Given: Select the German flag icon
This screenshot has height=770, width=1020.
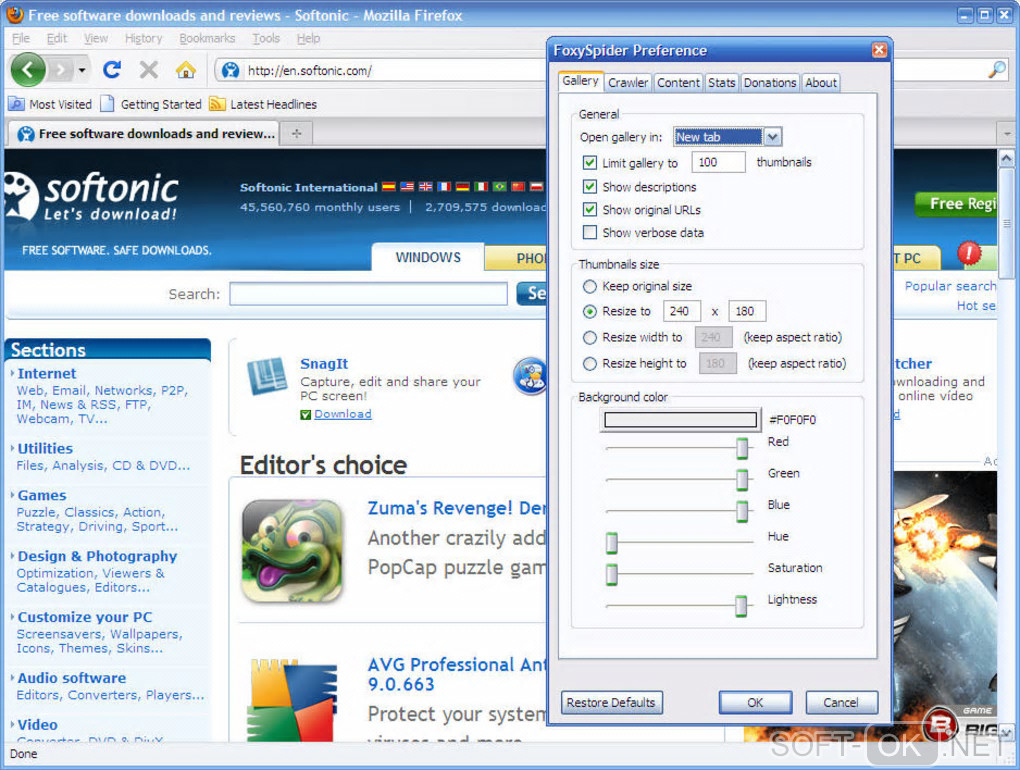Looking at the screenshot, I should coord(463,187).
